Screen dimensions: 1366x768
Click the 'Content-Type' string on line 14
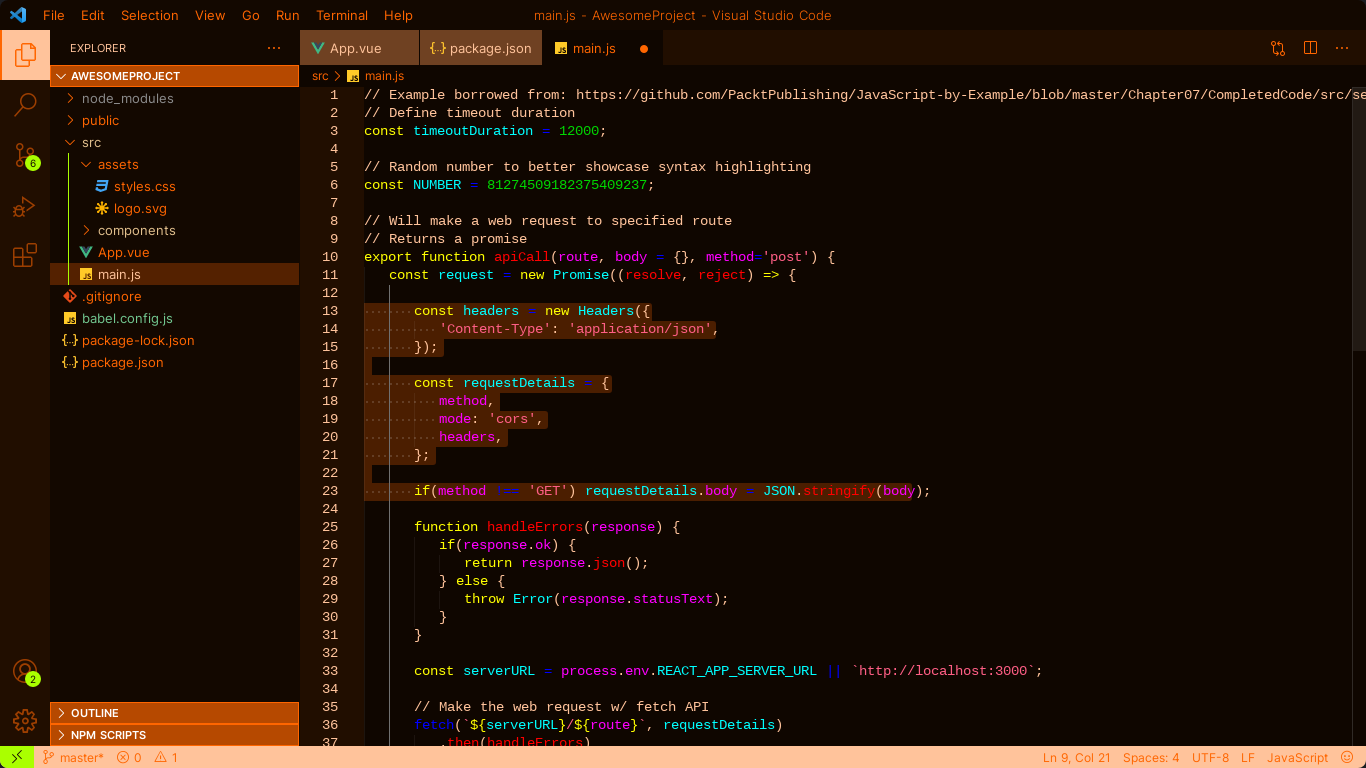click(495, 329)
